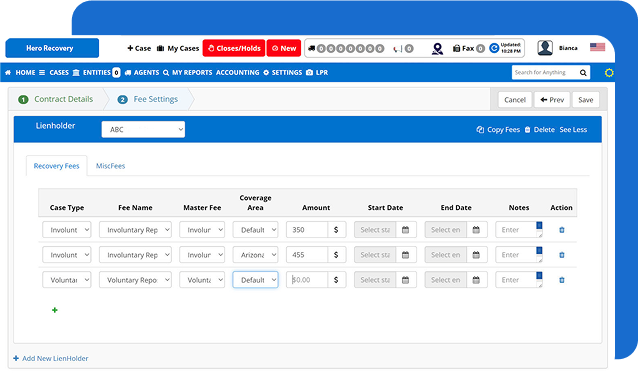Image resolution: width=638 pixels, height=376 pixels.
Task: Open Default coverage dropdown in 350 row
Action: click(255, 230)
